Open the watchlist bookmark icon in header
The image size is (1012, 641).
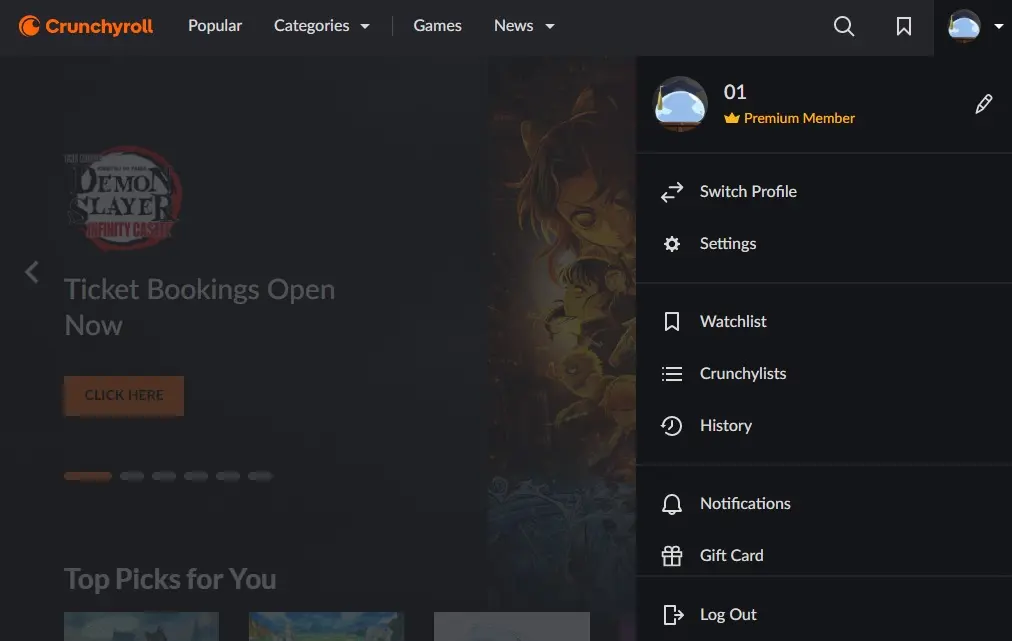pos(904,26)
